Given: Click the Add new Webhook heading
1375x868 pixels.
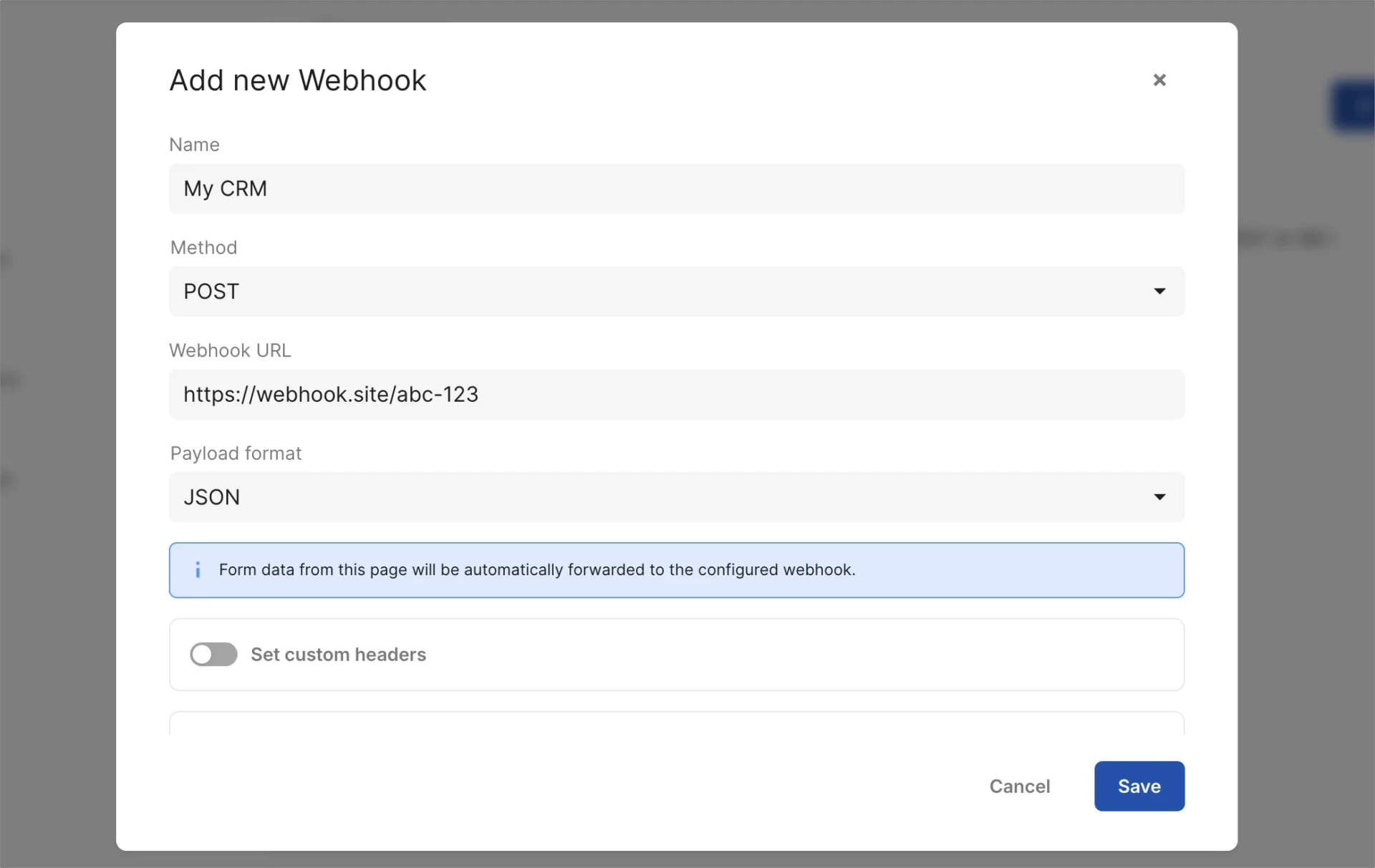Looking at the screenshot, I should point(298,80).
